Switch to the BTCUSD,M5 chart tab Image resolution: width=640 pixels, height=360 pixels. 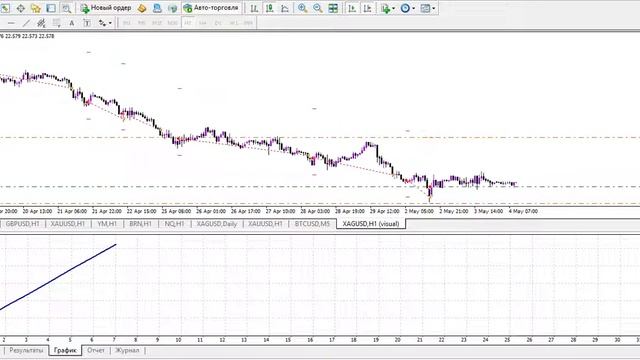(x=312, y=224)
